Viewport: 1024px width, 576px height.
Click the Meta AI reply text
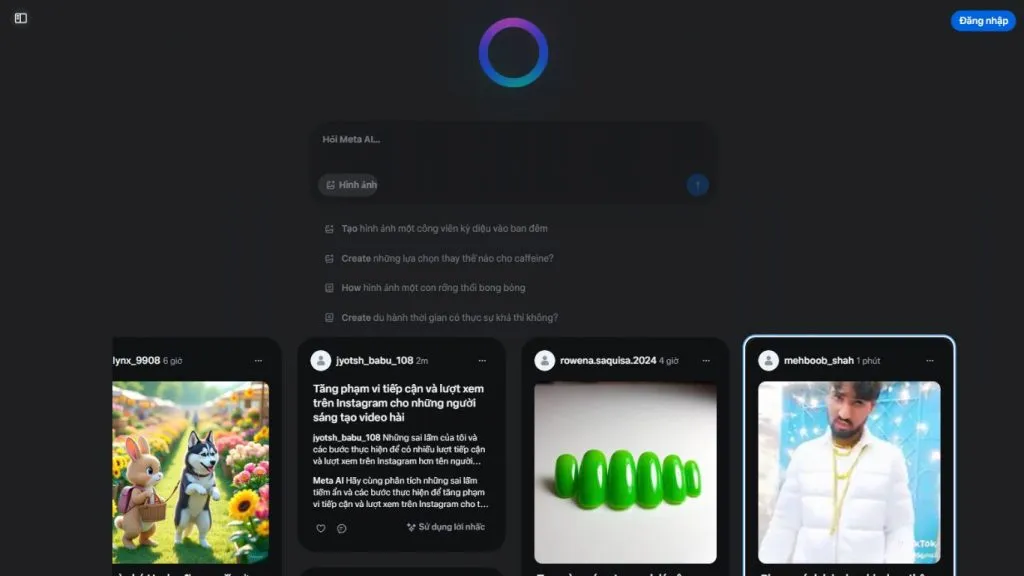400,492
